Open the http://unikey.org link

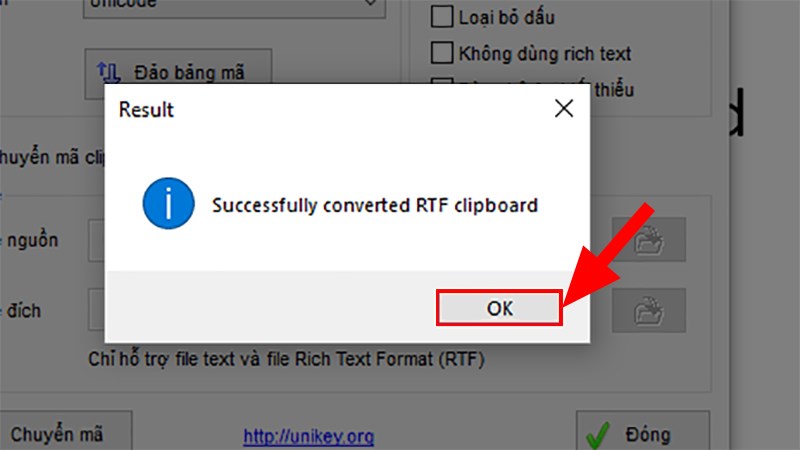tap(308, 436)
